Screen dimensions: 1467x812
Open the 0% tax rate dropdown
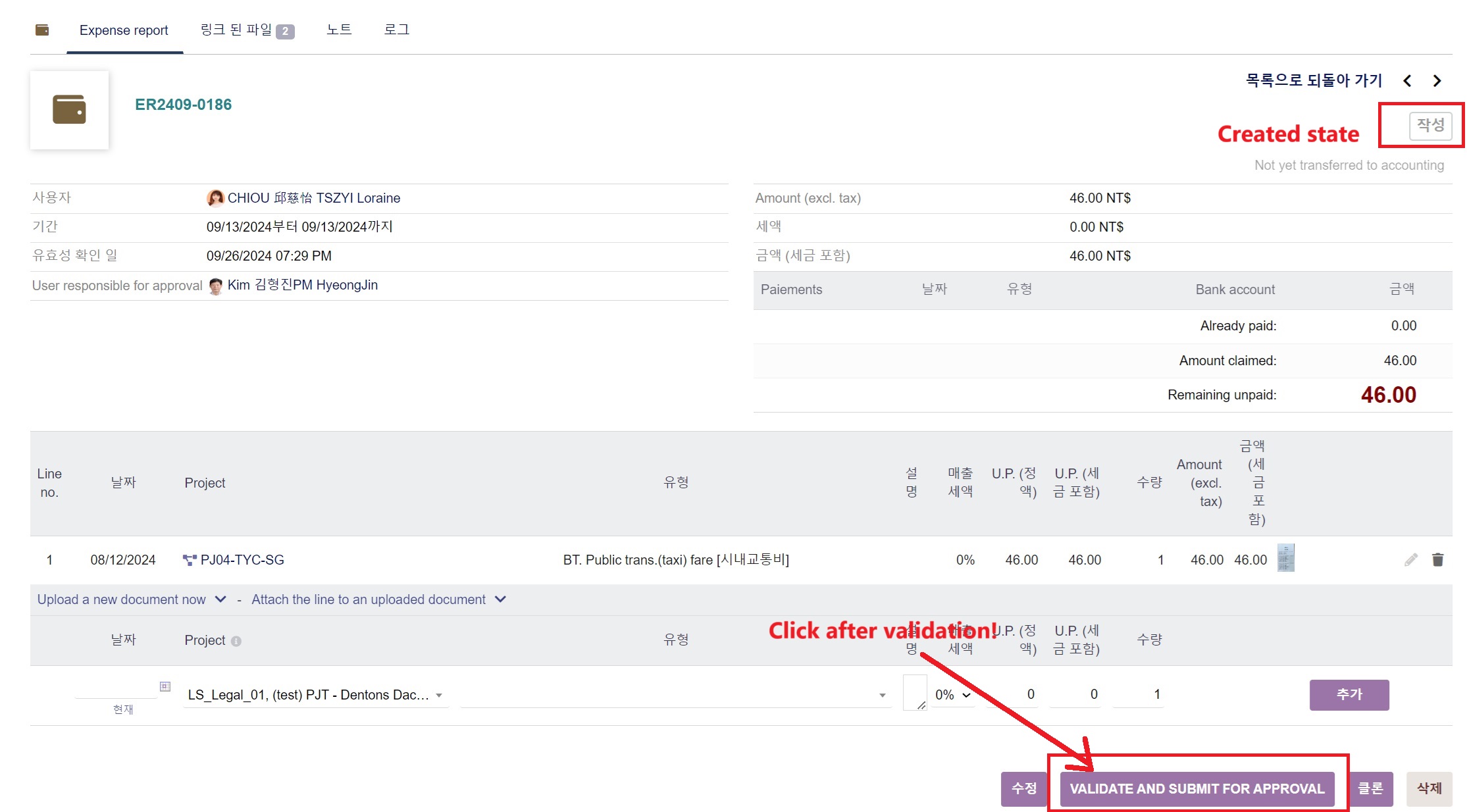point(952,695)
